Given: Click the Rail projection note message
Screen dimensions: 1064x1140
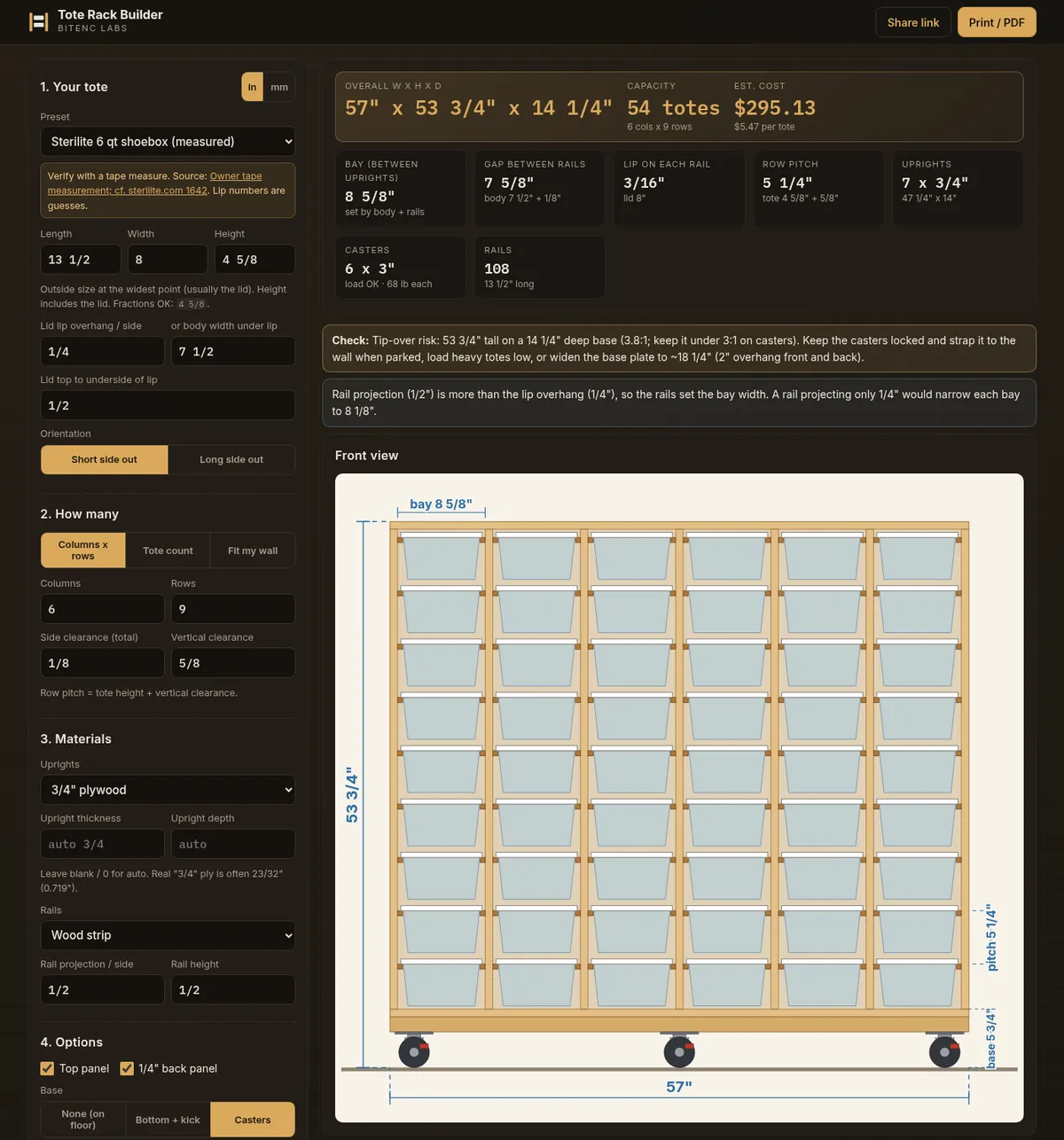Looking at the screenshot, I should pos(679,402).
